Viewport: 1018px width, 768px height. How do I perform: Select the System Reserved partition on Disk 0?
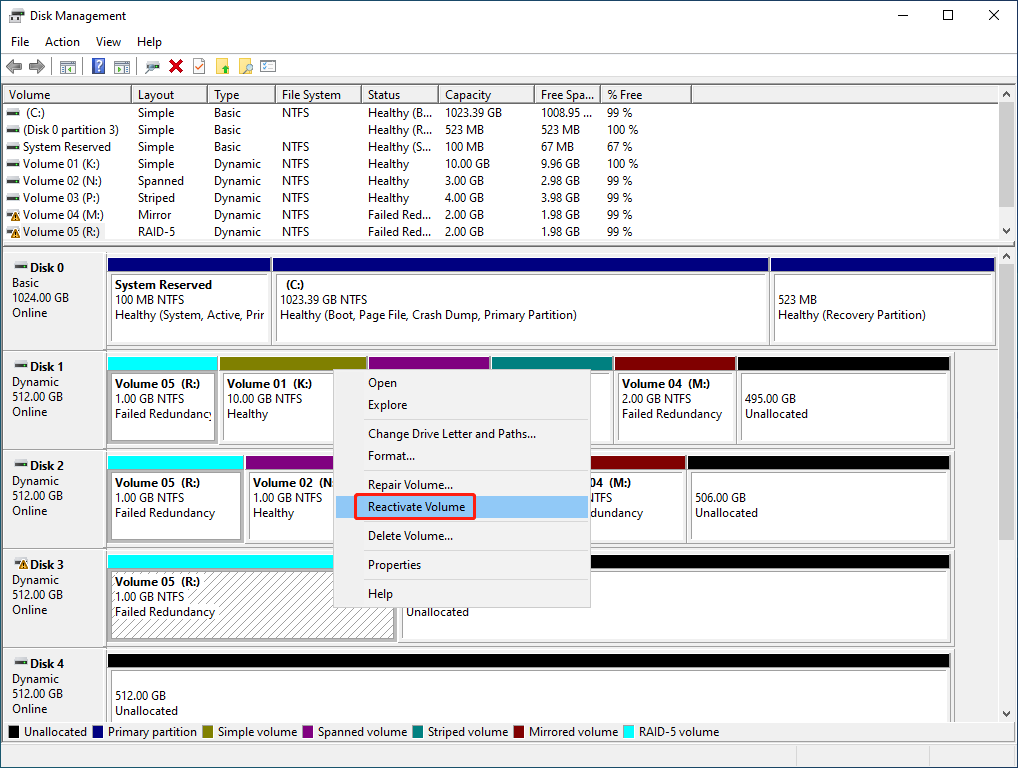click(189, 301)
